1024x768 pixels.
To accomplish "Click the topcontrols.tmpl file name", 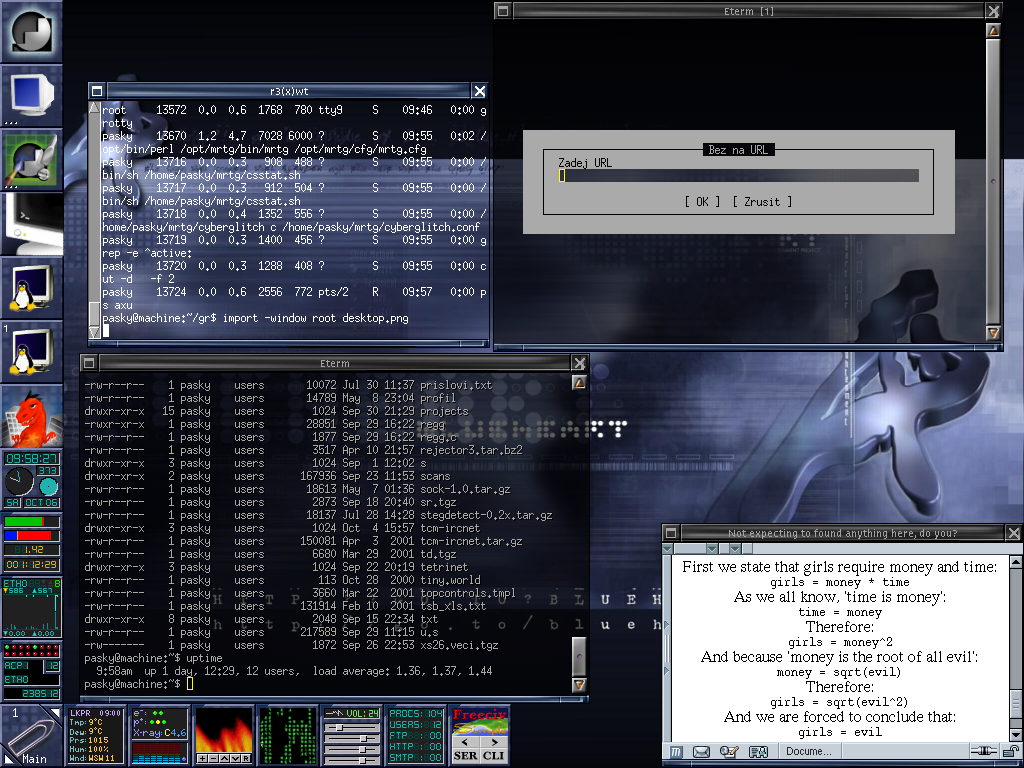I will 468,593.
